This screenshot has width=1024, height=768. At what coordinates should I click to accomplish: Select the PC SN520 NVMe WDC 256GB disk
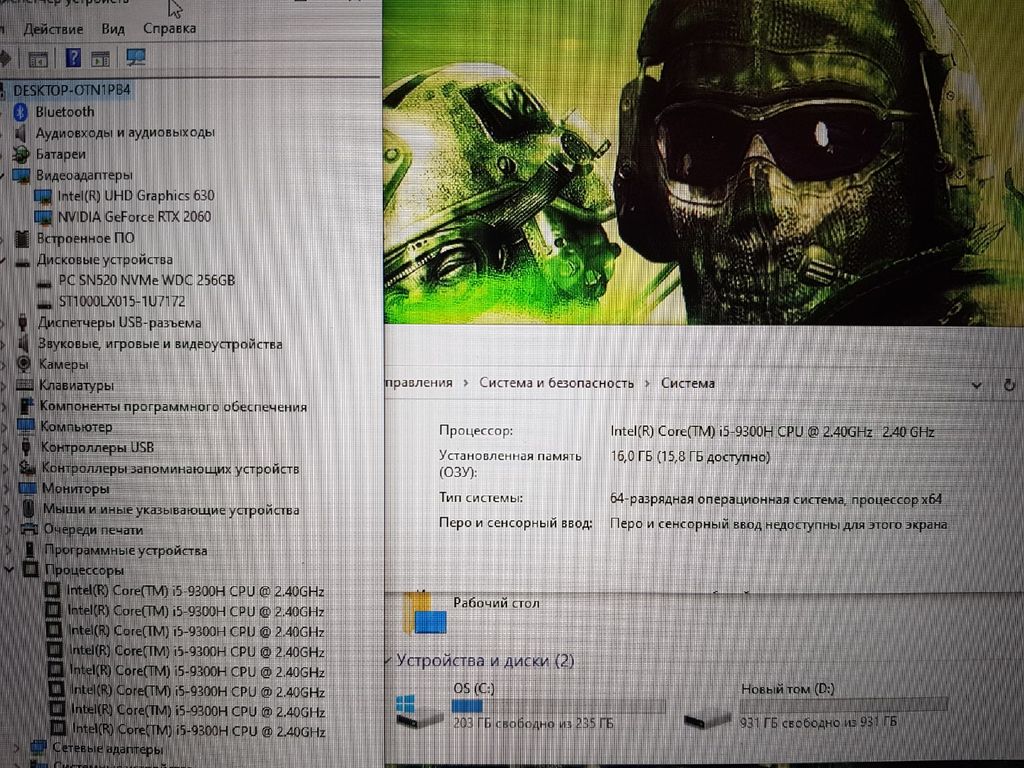pyautogui.click(x=146, y=280)
